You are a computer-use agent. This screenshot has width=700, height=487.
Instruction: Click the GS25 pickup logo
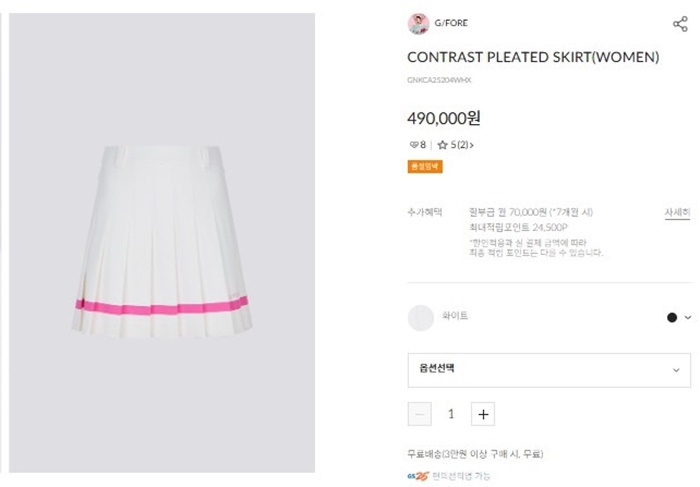coord(420,476)
